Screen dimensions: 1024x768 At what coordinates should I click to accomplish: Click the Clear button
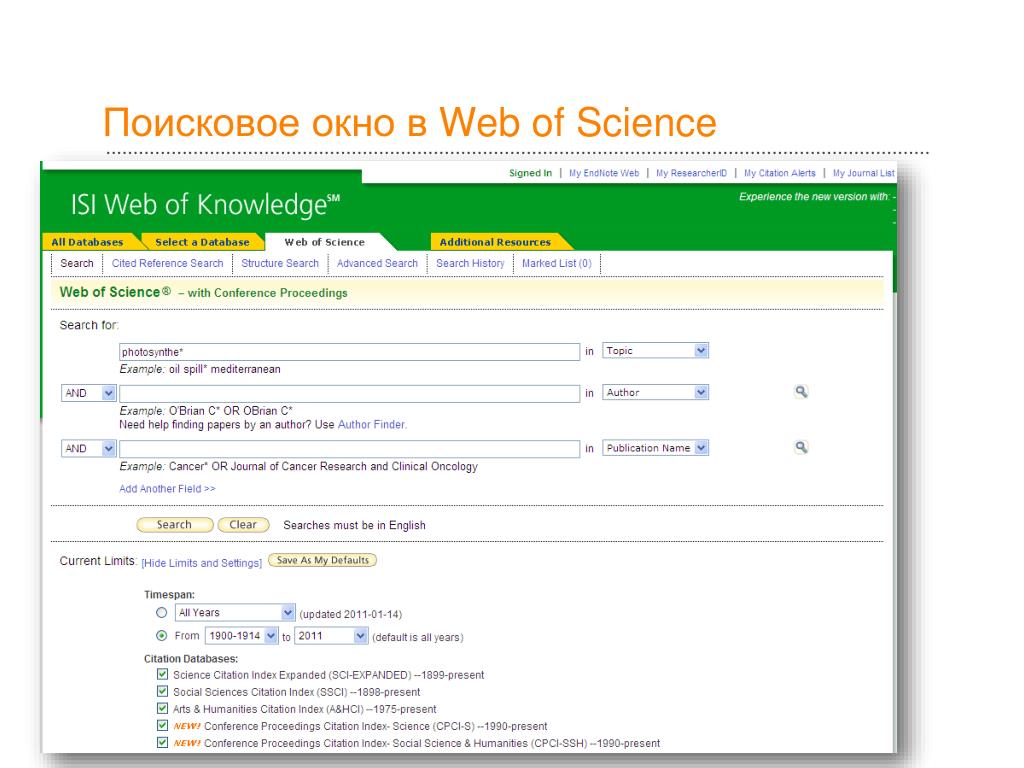(x=243, y=524)
